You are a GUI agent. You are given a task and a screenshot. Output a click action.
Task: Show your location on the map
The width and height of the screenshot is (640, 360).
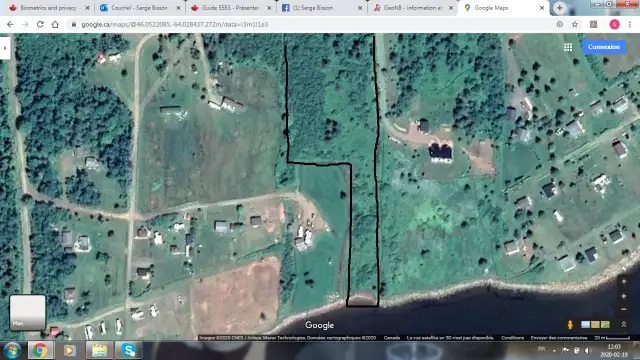pyautogui.click(x=623, y=282)
